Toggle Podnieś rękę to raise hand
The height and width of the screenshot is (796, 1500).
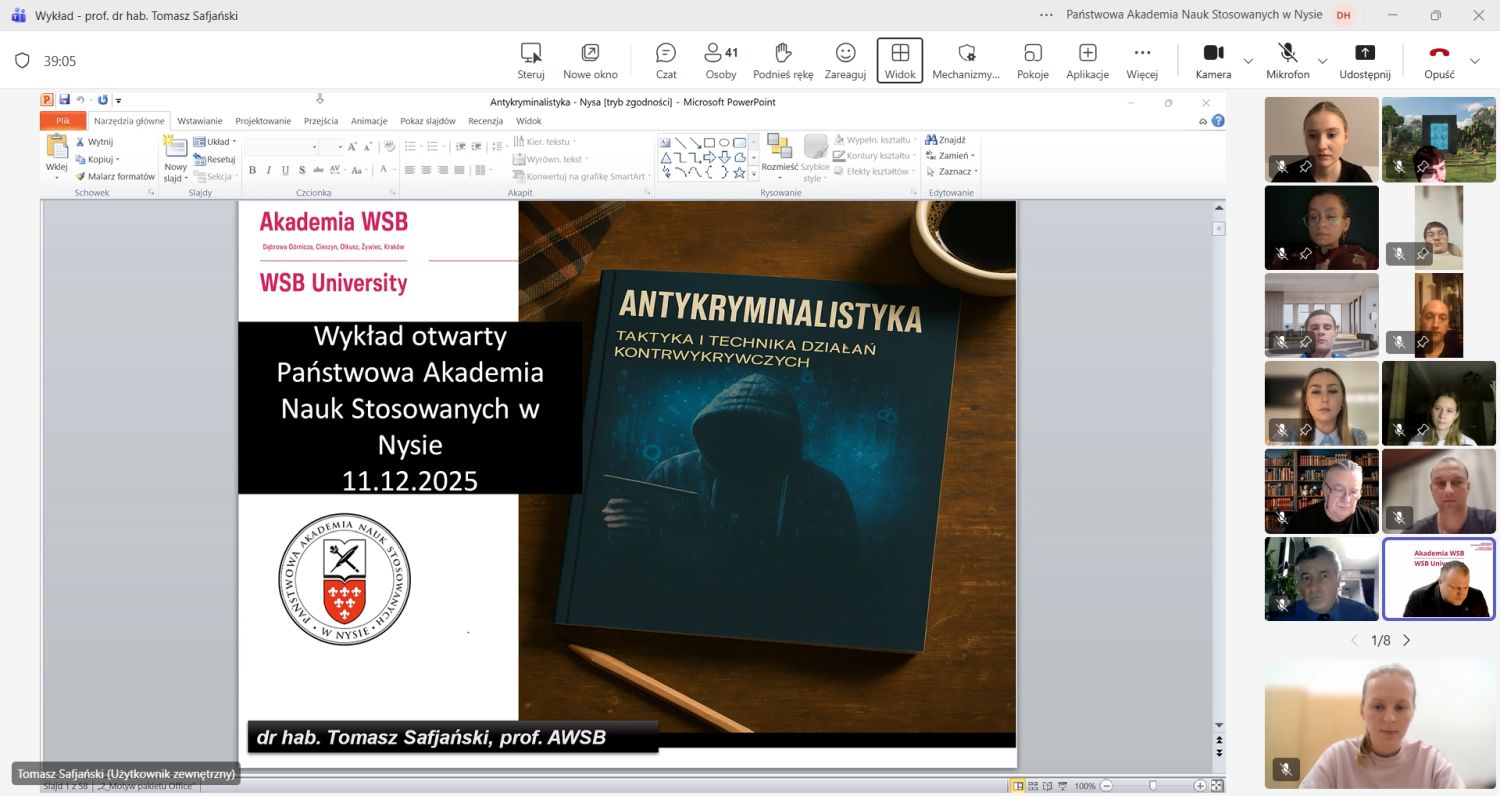782,60
